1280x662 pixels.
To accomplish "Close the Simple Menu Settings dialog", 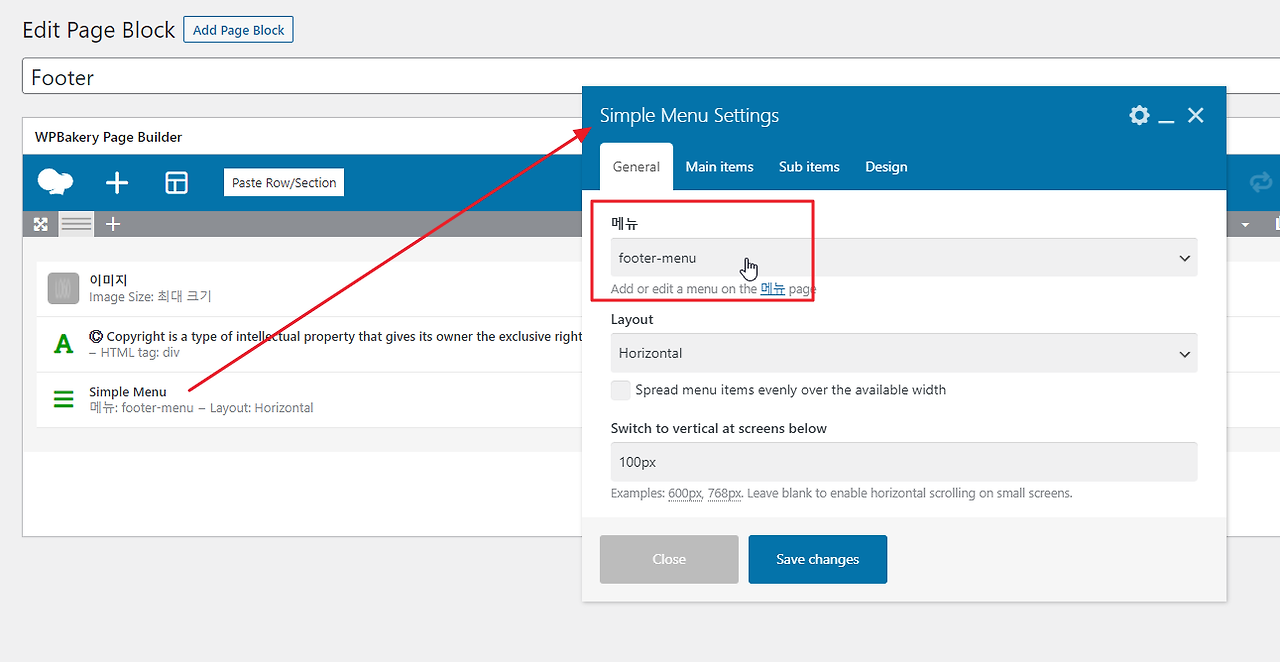I will [x=1195, y=115].
